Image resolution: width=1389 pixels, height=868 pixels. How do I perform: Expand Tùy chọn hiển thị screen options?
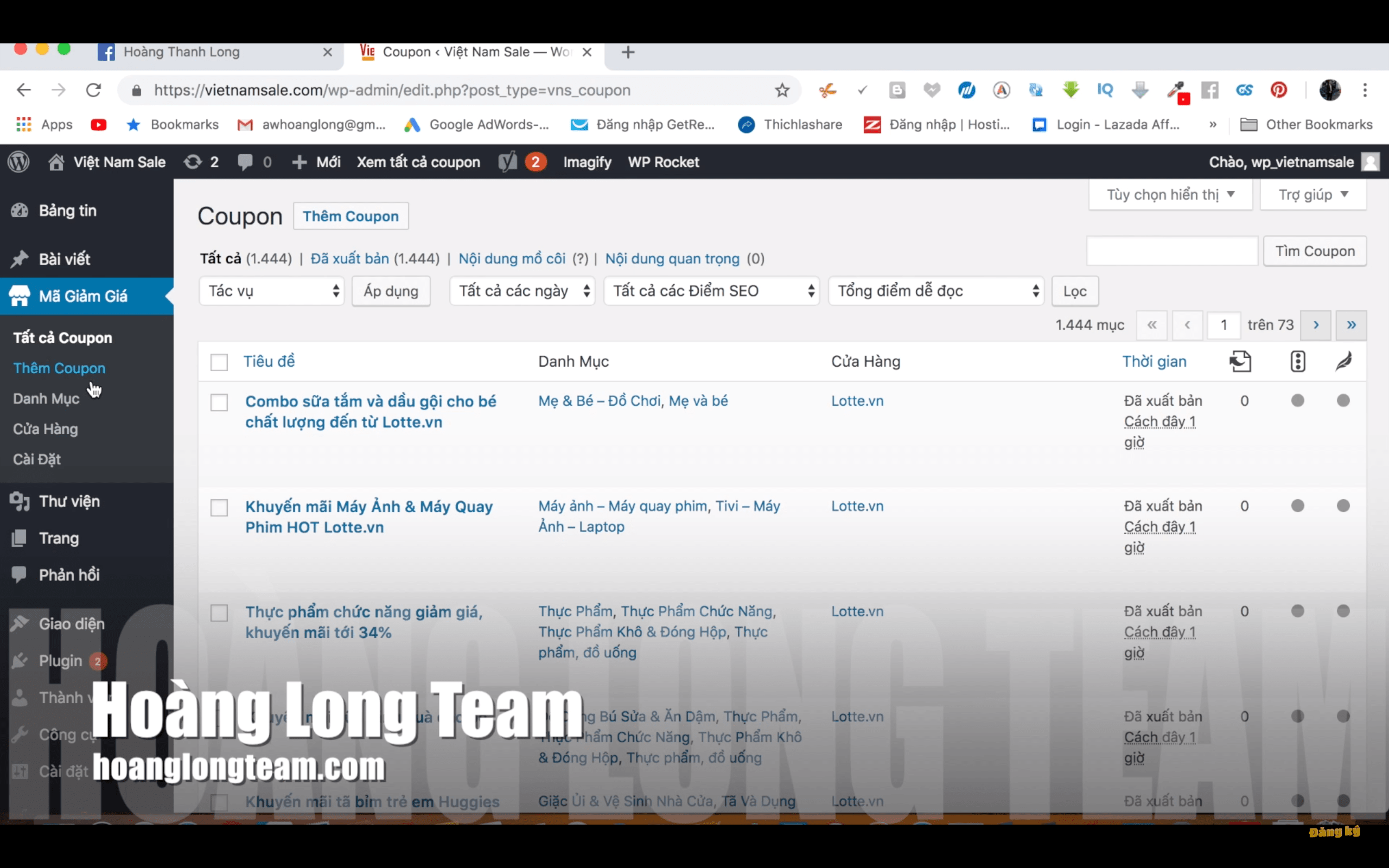1170,195
